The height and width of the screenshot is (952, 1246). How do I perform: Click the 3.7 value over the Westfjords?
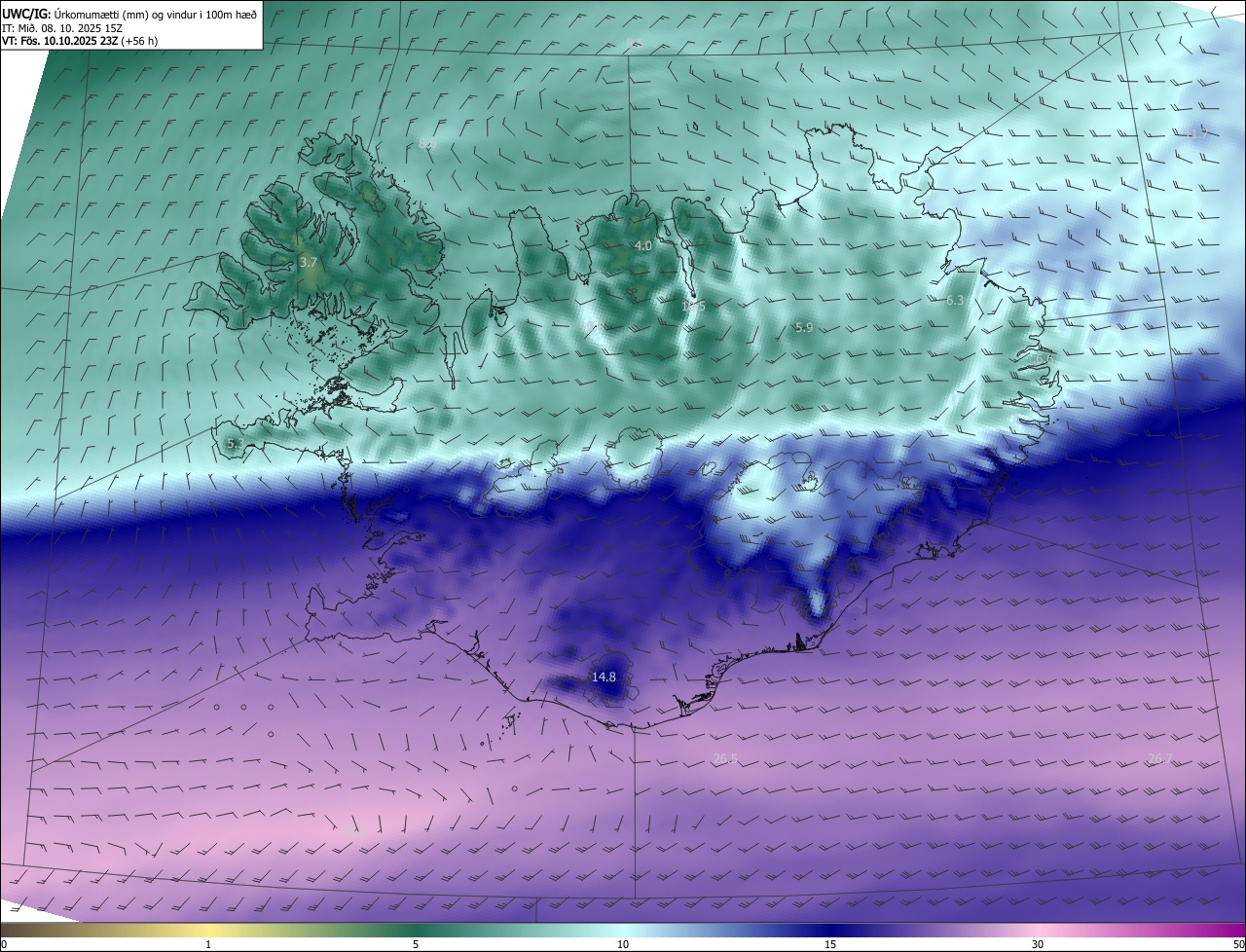click(309, 263)
